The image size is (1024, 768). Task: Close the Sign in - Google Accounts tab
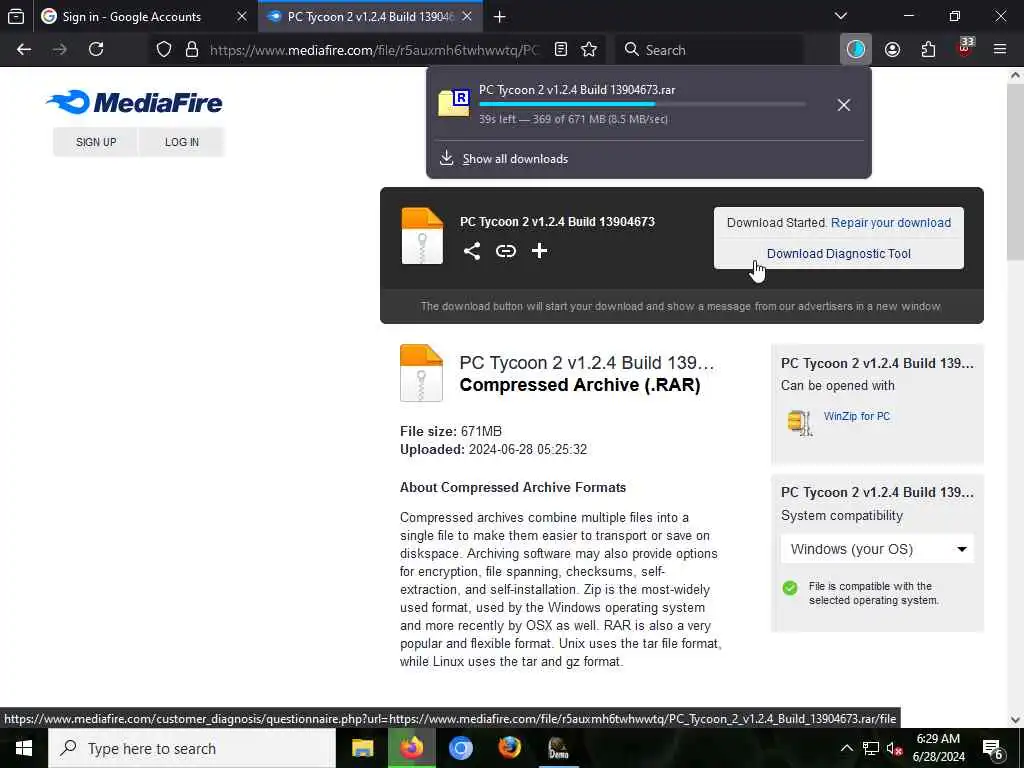[x=242, y=17]
